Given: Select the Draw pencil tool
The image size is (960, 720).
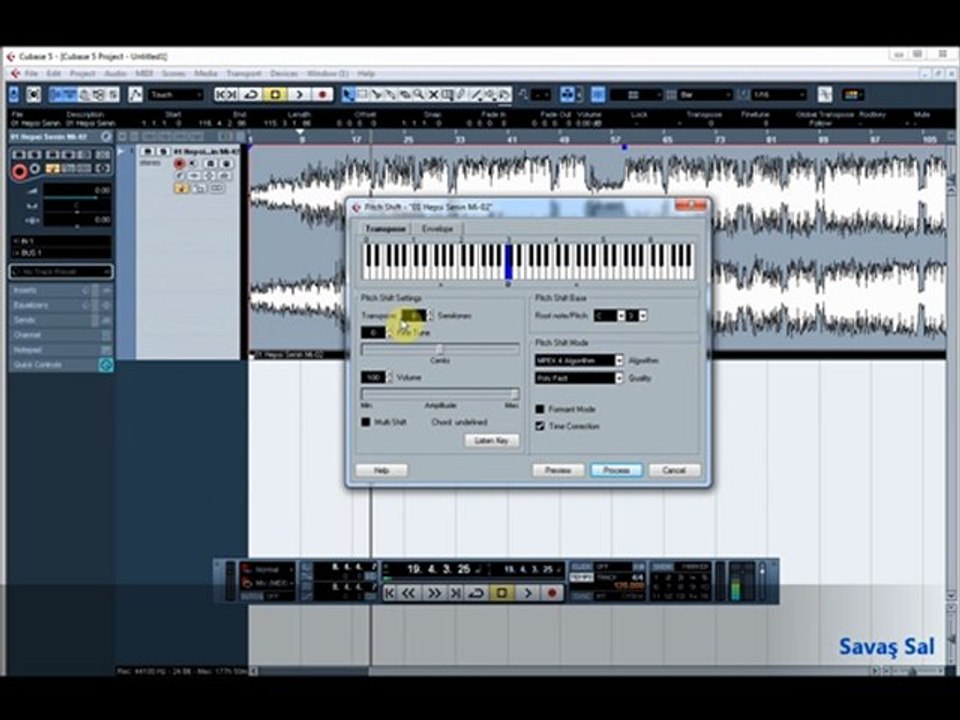Looking at the screenshot, I should tap(461, 94).
